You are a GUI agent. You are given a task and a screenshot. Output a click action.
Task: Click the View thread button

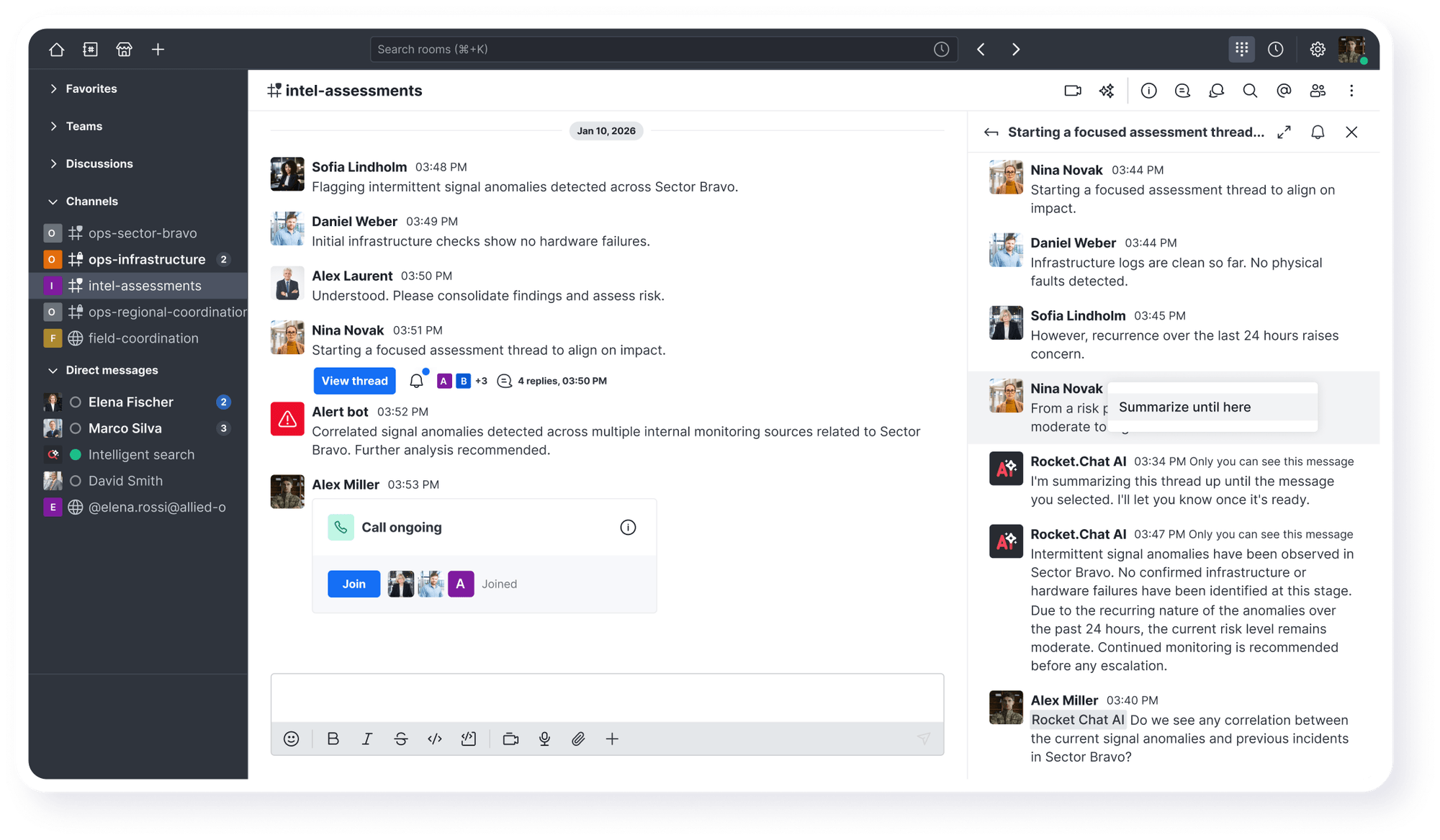pos(354,381)
